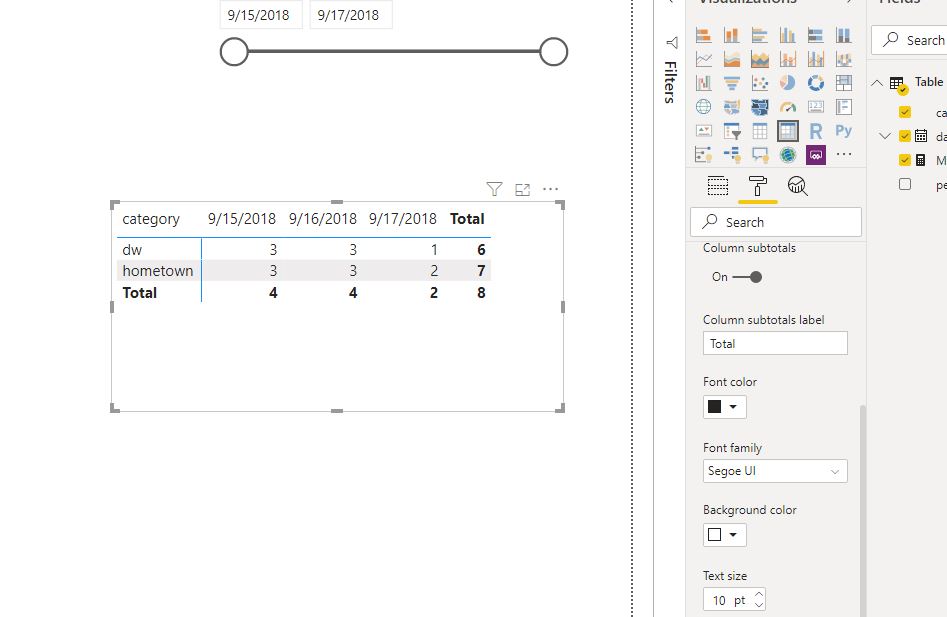The height and width of the screenshot is (617, 947).
Task: Select the Ribbon chart visual
Action: pos(844,59)
